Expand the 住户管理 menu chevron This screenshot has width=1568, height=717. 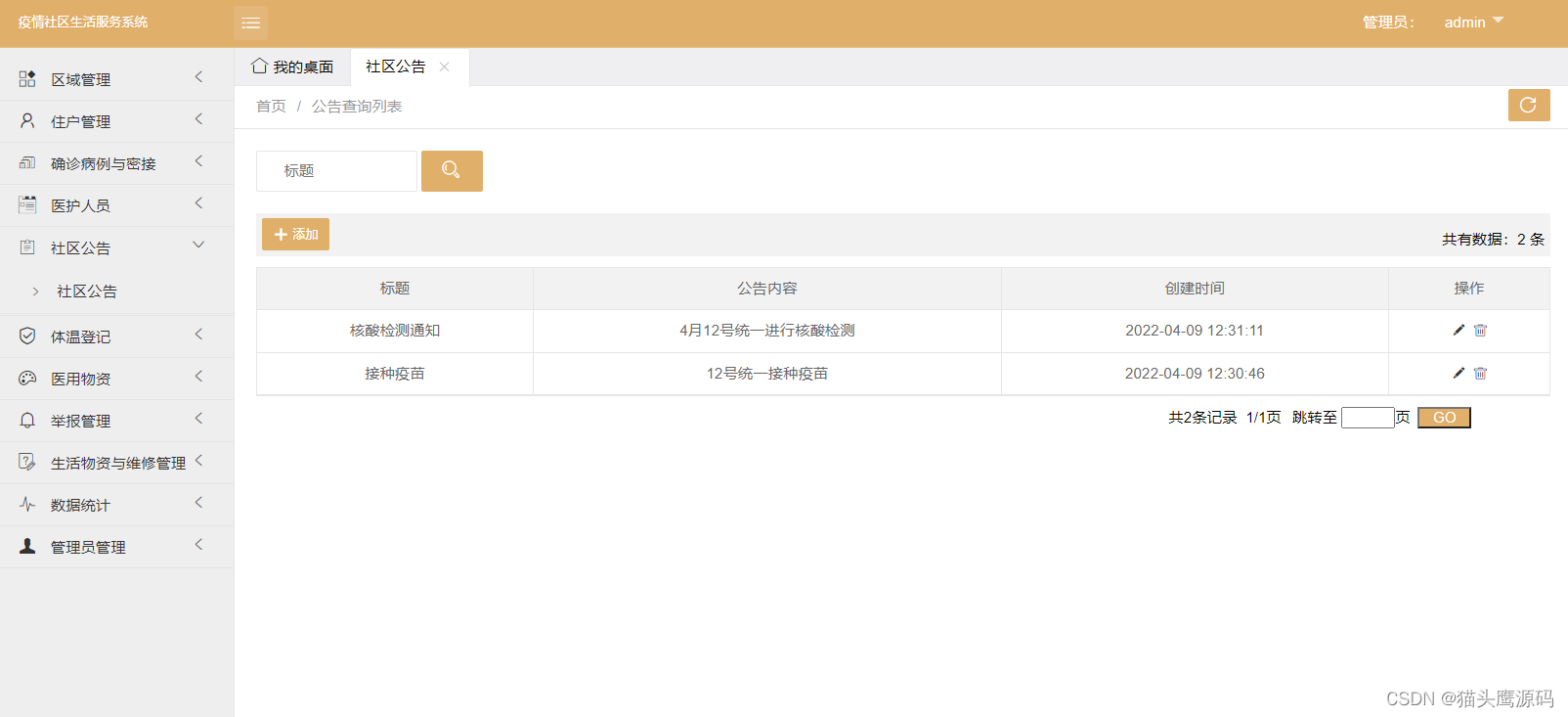198,119
